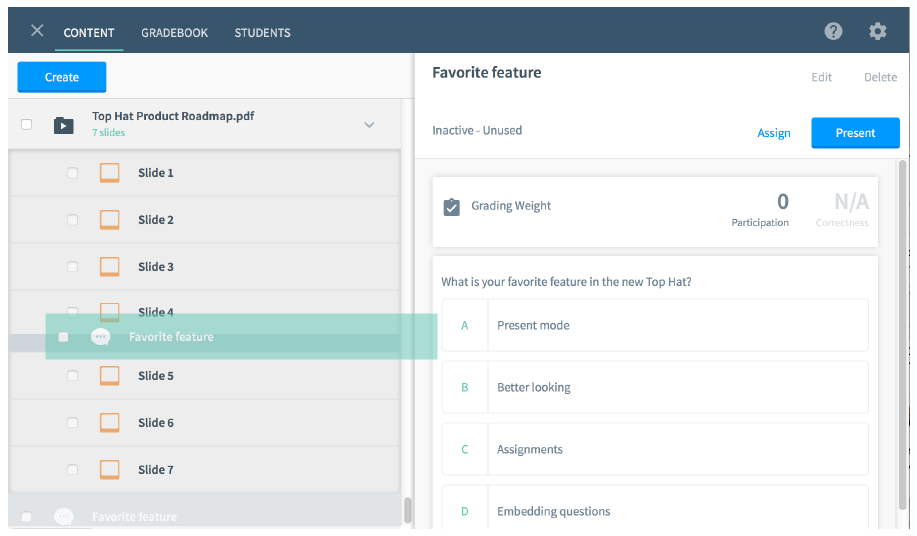Click the Slide 1 slide icon

pos(109,173)
